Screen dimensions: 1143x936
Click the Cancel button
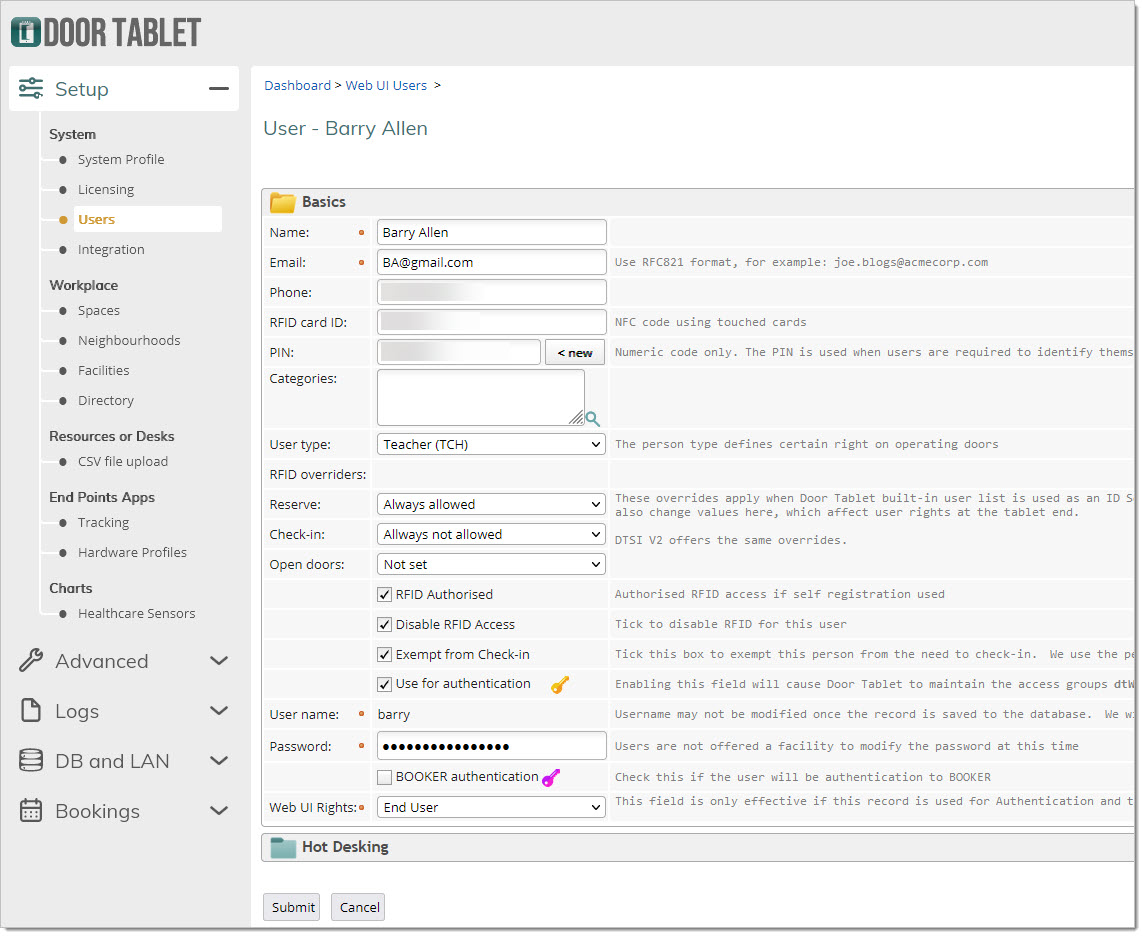359,908
